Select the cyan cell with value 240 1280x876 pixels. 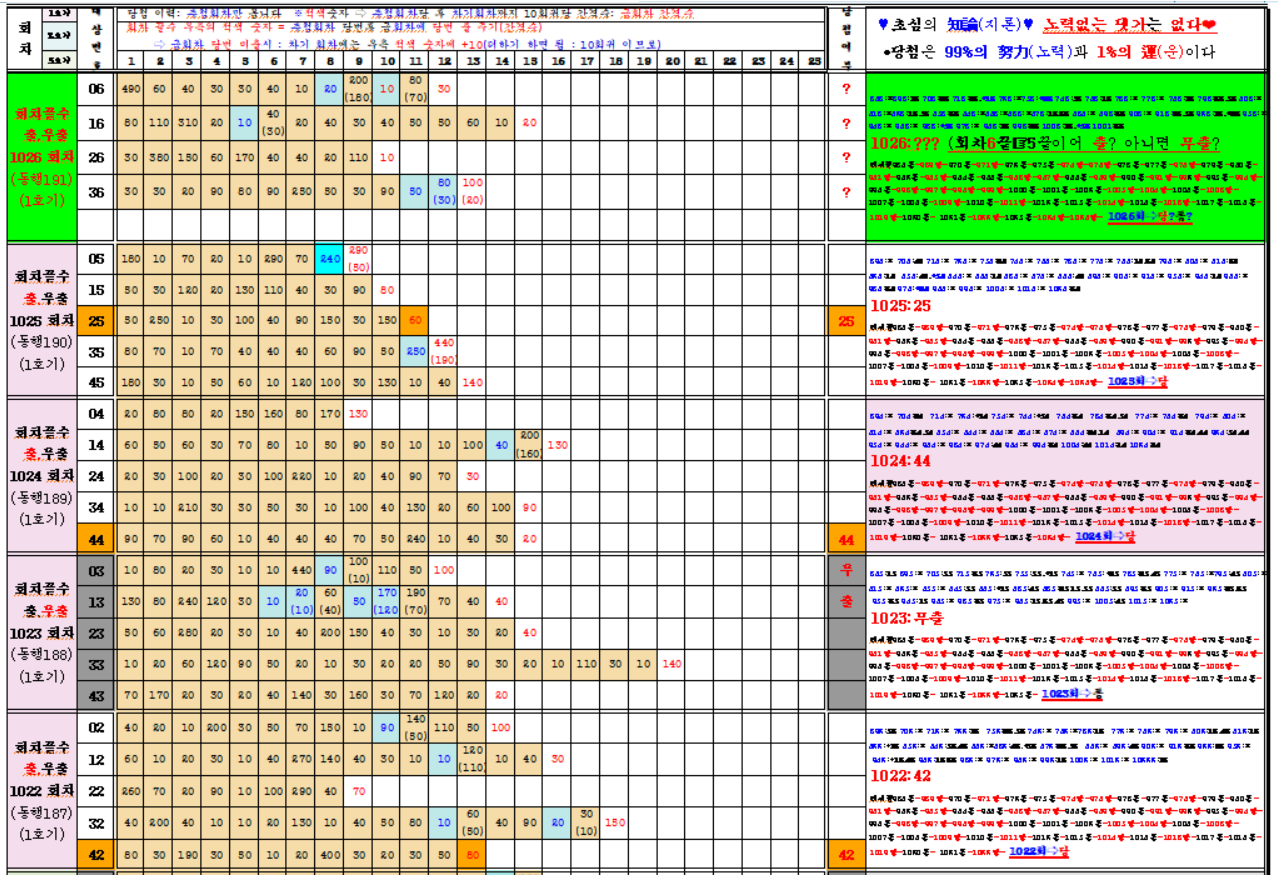coord(330,259)
